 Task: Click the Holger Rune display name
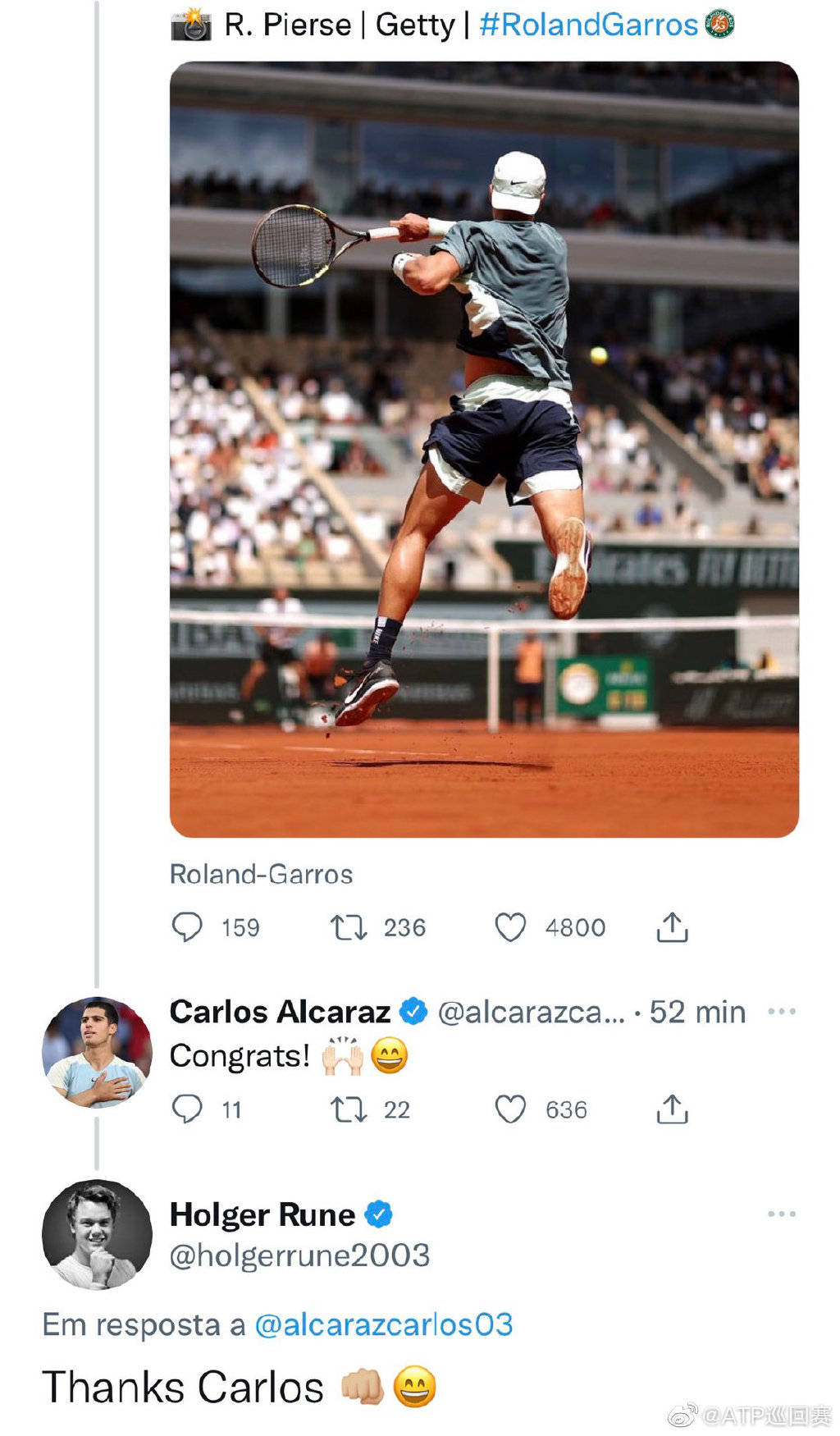262,1214
